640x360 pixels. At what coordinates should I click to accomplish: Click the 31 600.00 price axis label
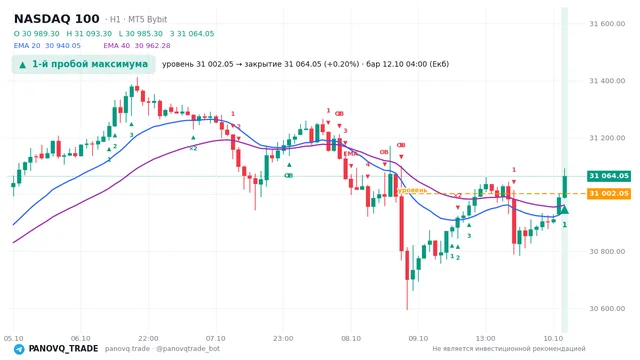point(607,24)
